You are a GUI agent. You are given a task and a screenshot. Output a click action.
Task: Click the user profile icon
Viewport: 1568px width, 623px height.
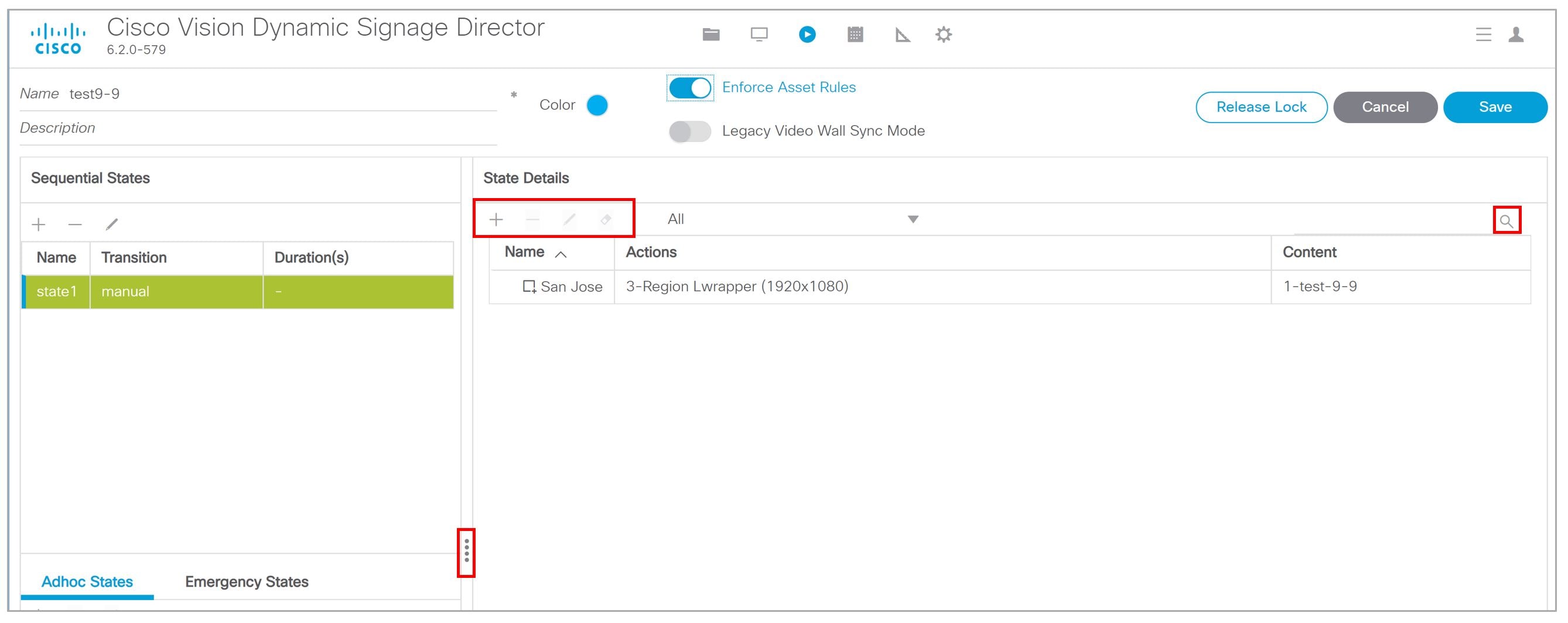(1516, 35)
